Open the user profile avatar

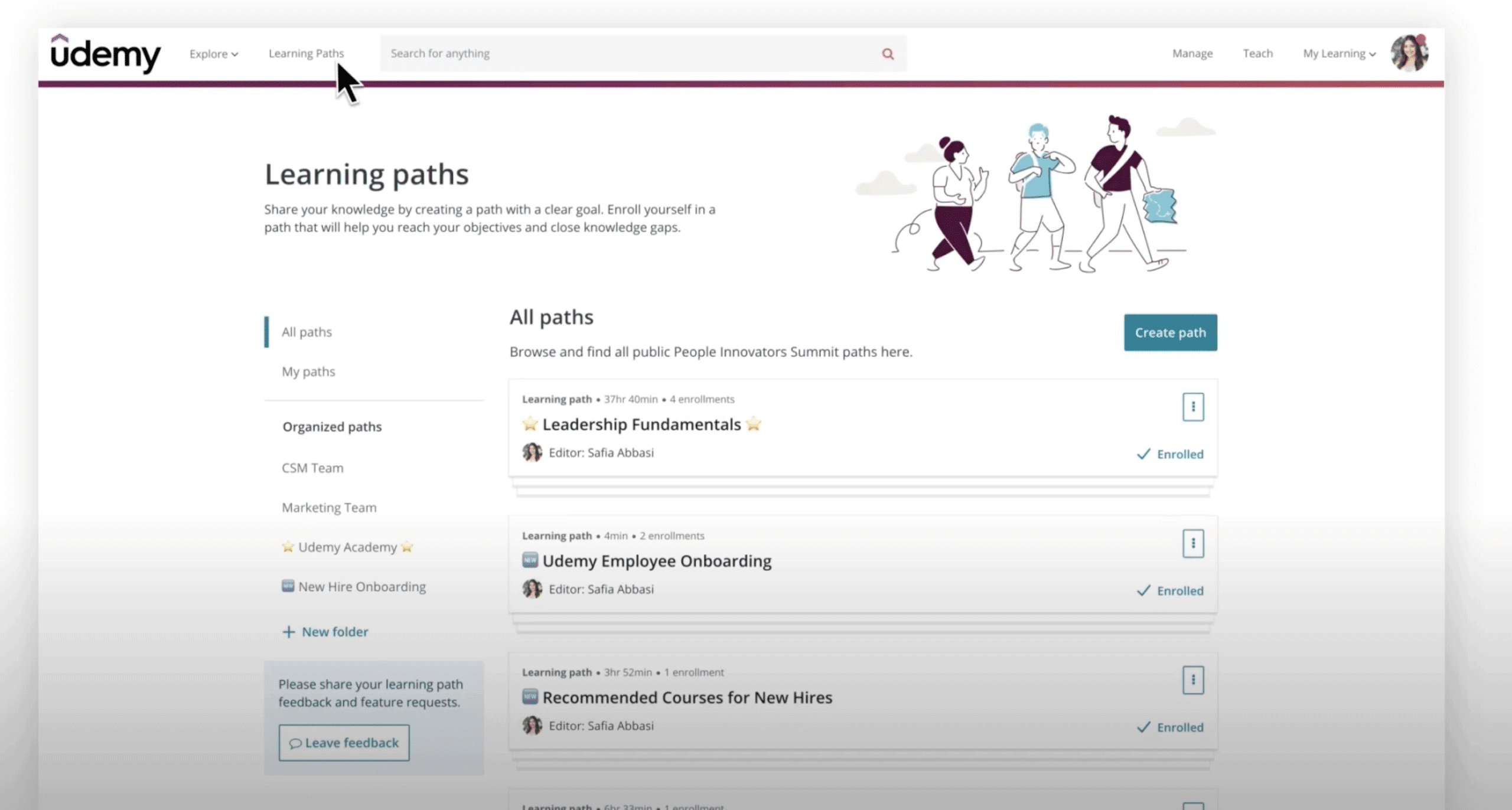pos(1409,53)
